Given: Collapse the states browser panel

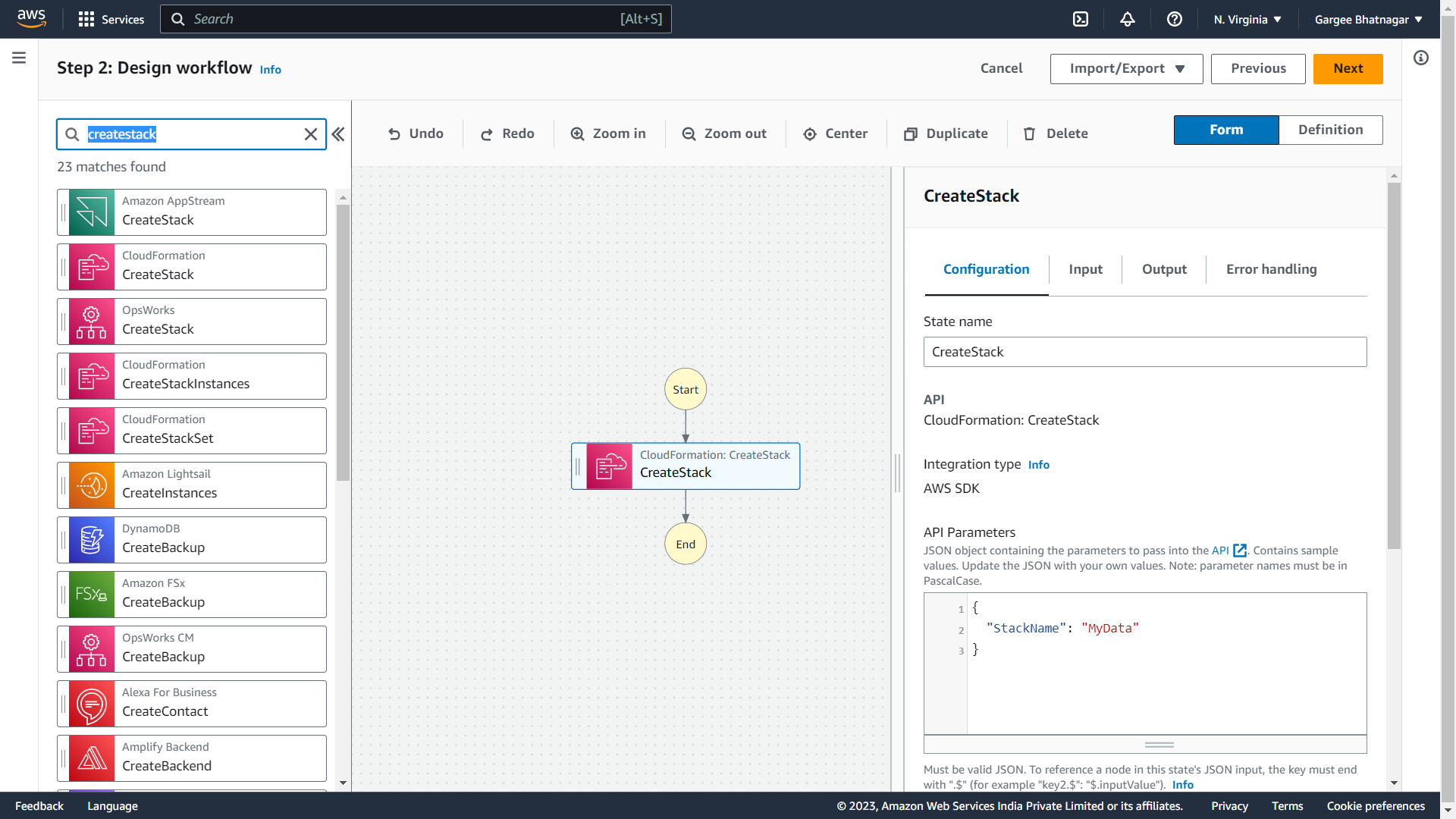Looking at the screenshot, I should pyautogui.click(x=338, y=134).
